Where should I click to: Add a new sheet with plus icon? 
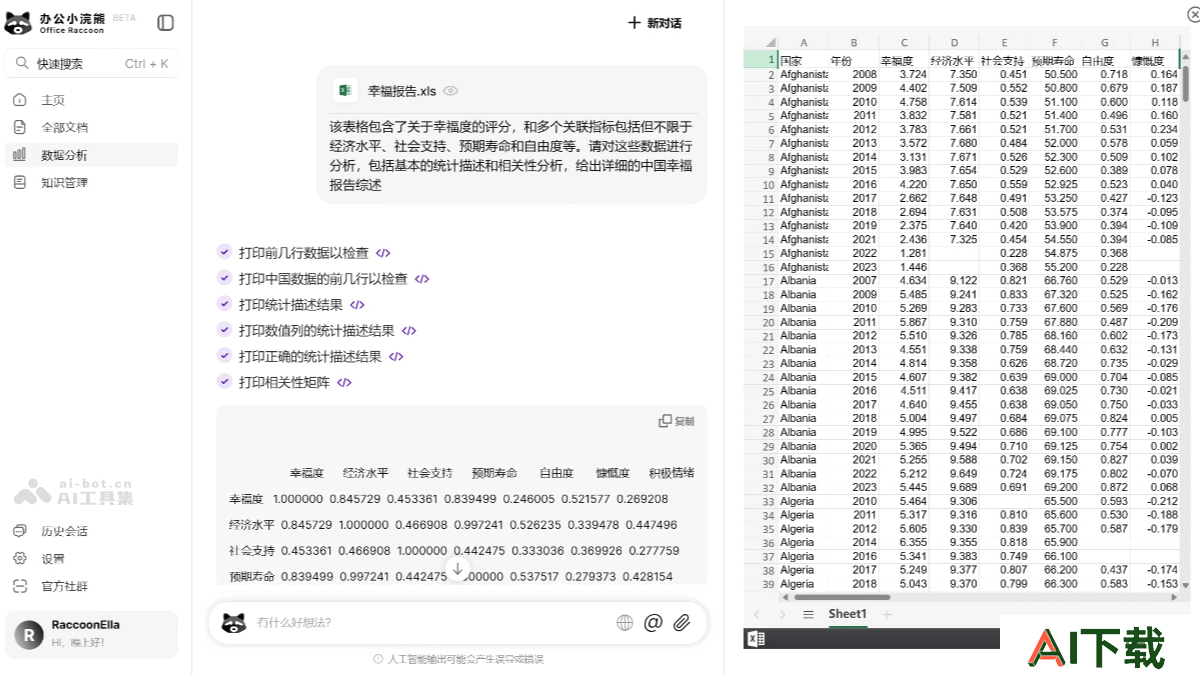pos(887,614)
